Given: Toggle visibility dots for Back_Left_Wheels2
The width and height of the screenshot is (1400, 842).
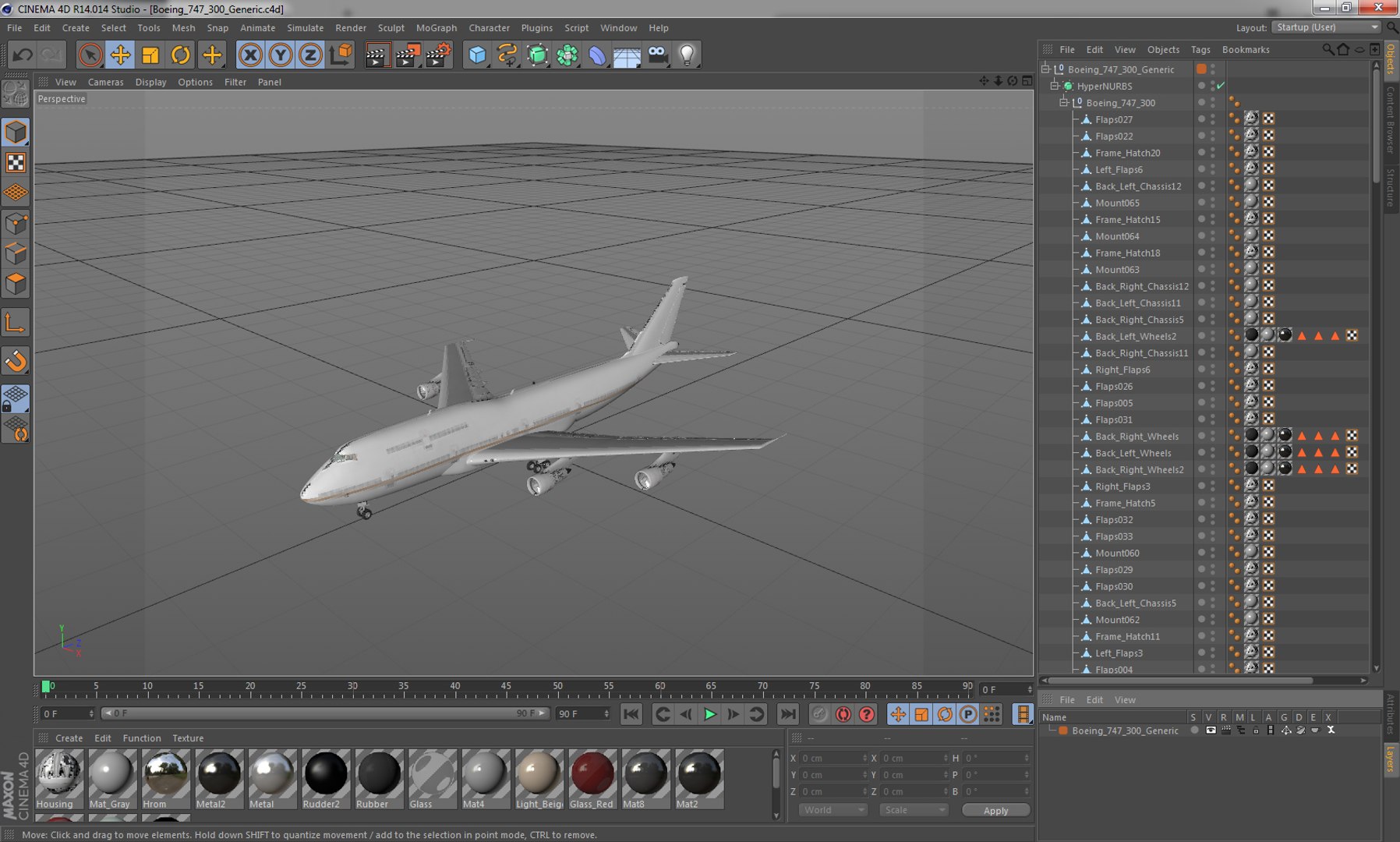Looking at the screenshot, I should (1212, 336).
